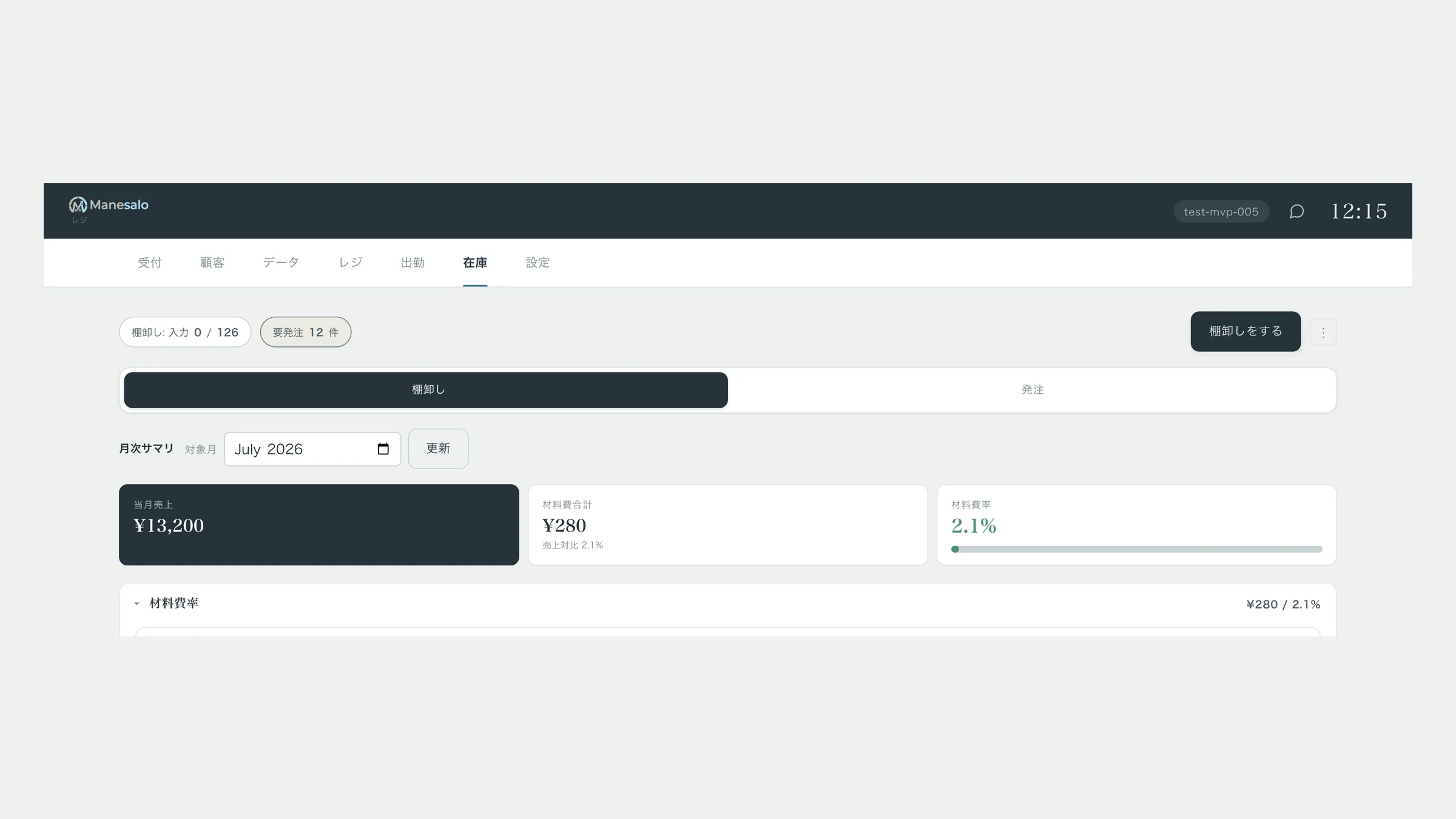
Task: Click the 更新 button
Action: (x=438, y=449)
